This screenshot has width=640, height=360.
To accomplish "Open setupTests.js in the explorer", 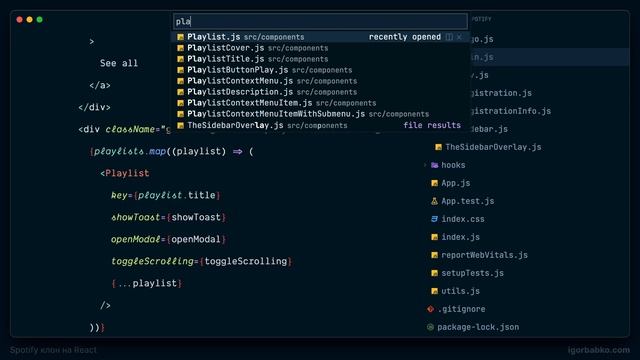I will click(x=472, y=273).
